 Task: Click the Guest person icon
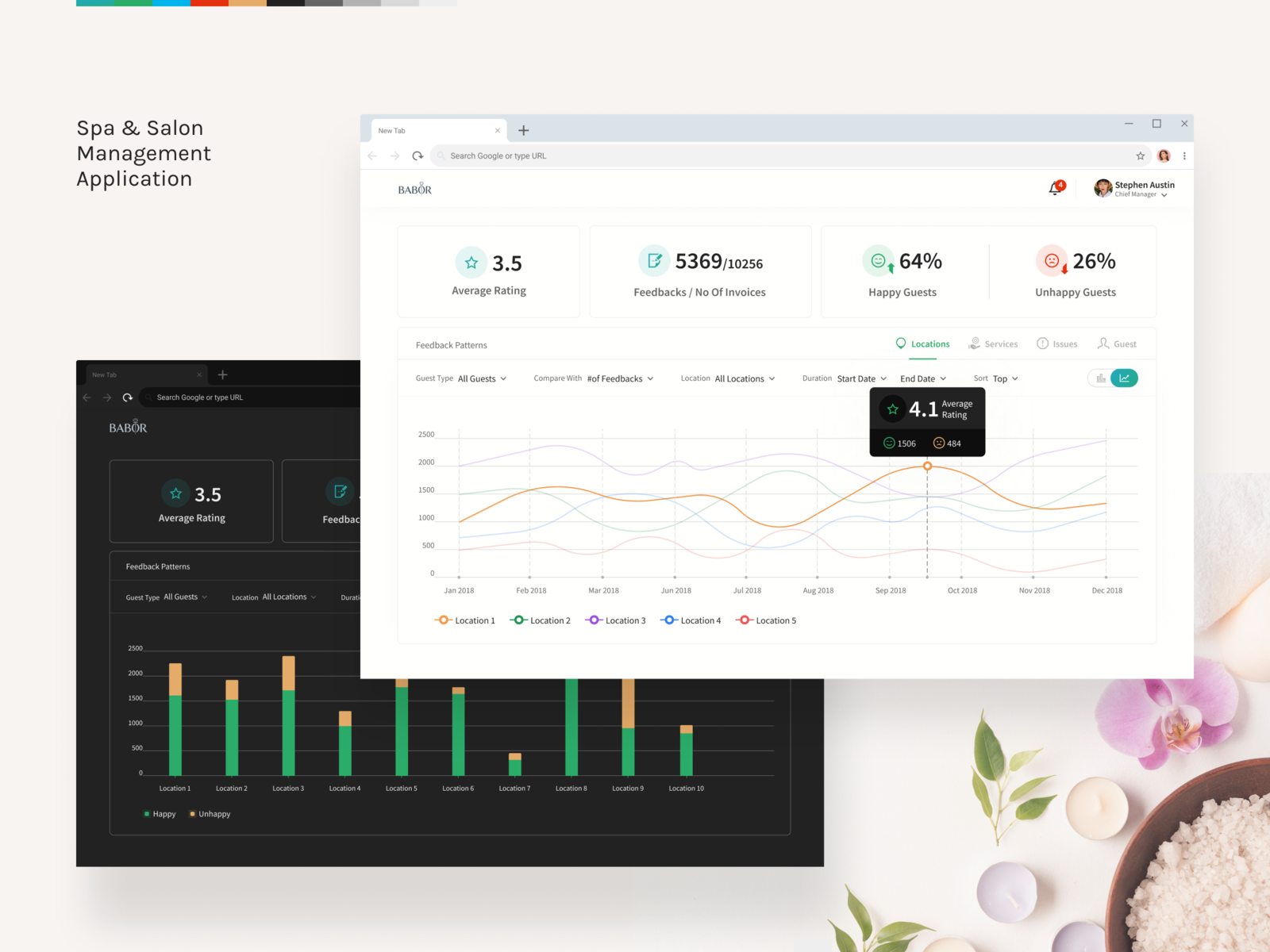tap(1103, 343)
